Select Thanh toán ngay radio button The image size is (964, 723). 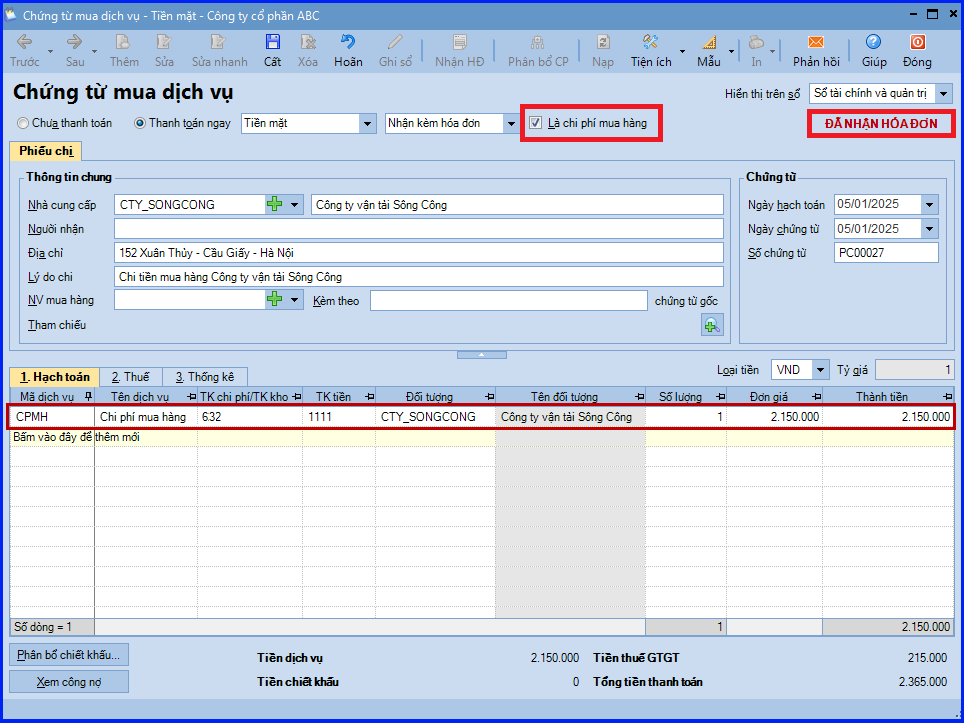pos(140,123)
